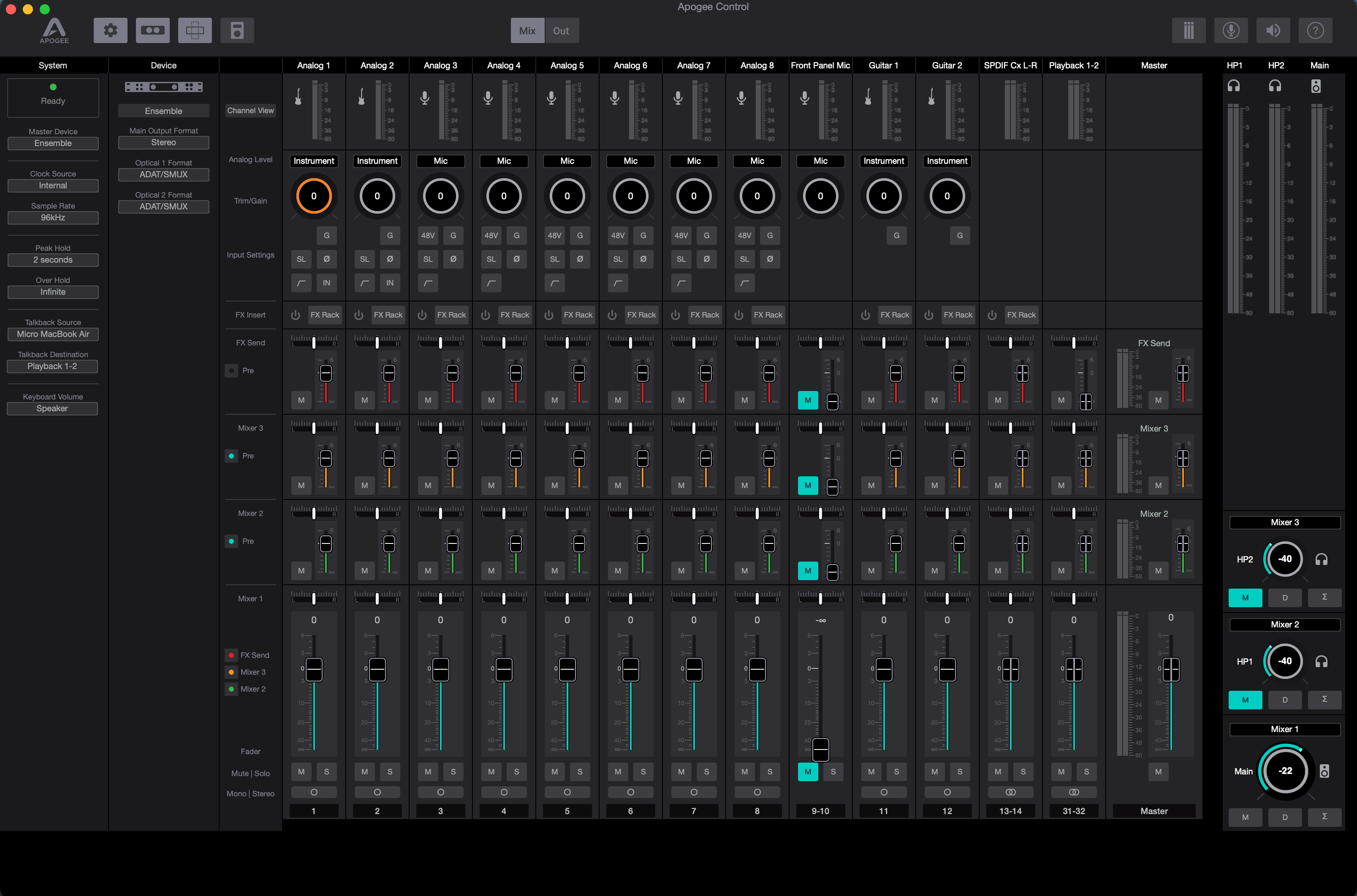Click the Guitar 2 input icon
The height and width of the screenshot is (896, 1357).
tap(931, 97)
